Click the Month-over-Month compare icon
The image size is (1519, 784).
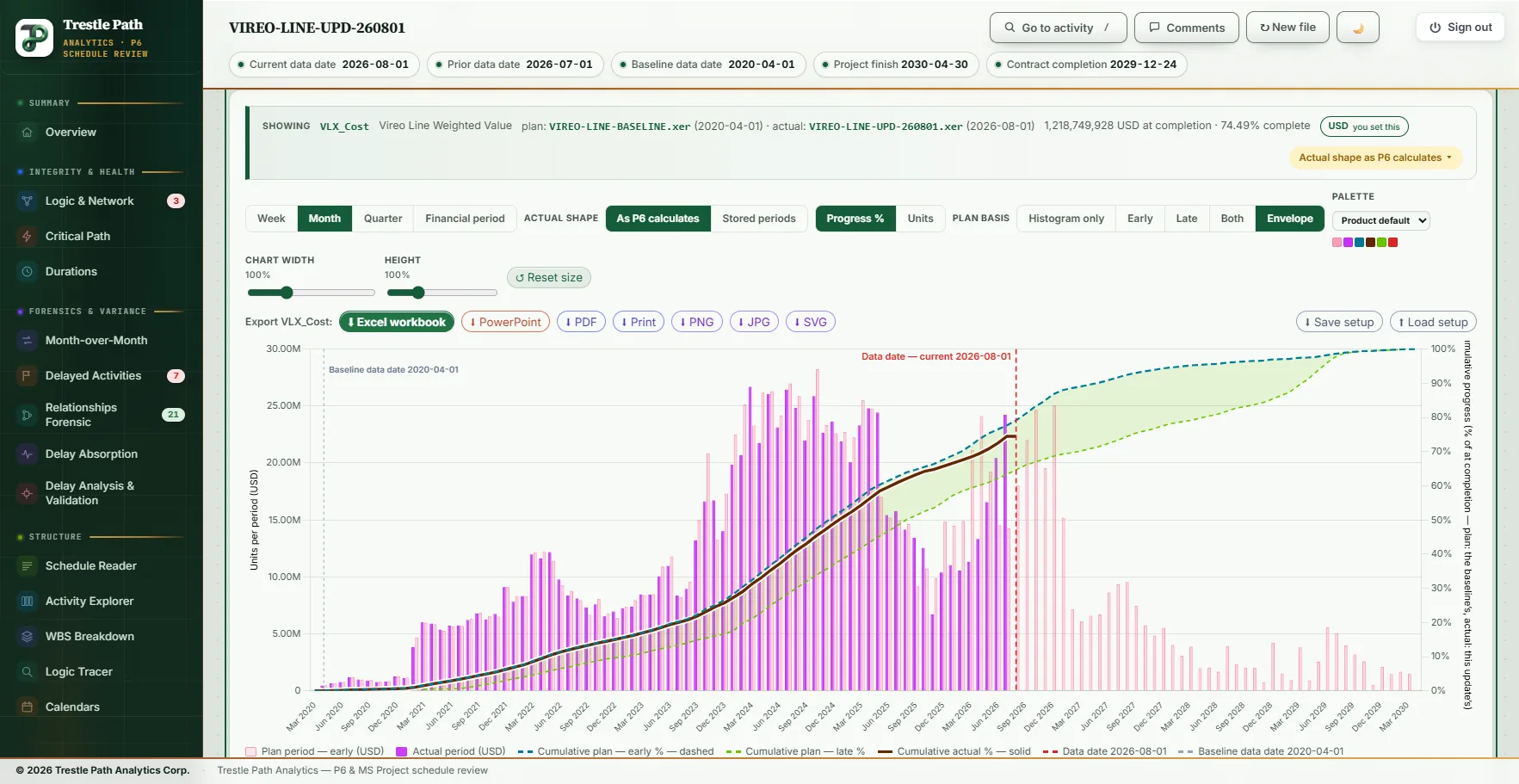(x=27, y=341)
